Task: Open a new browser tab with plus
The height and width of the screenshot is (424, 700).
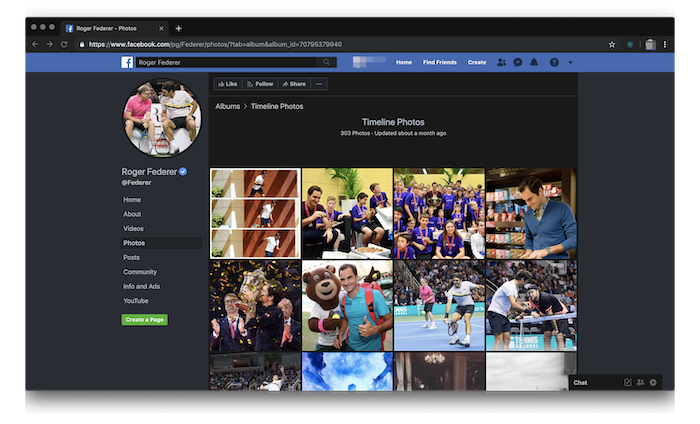Action: click(178, 28)
